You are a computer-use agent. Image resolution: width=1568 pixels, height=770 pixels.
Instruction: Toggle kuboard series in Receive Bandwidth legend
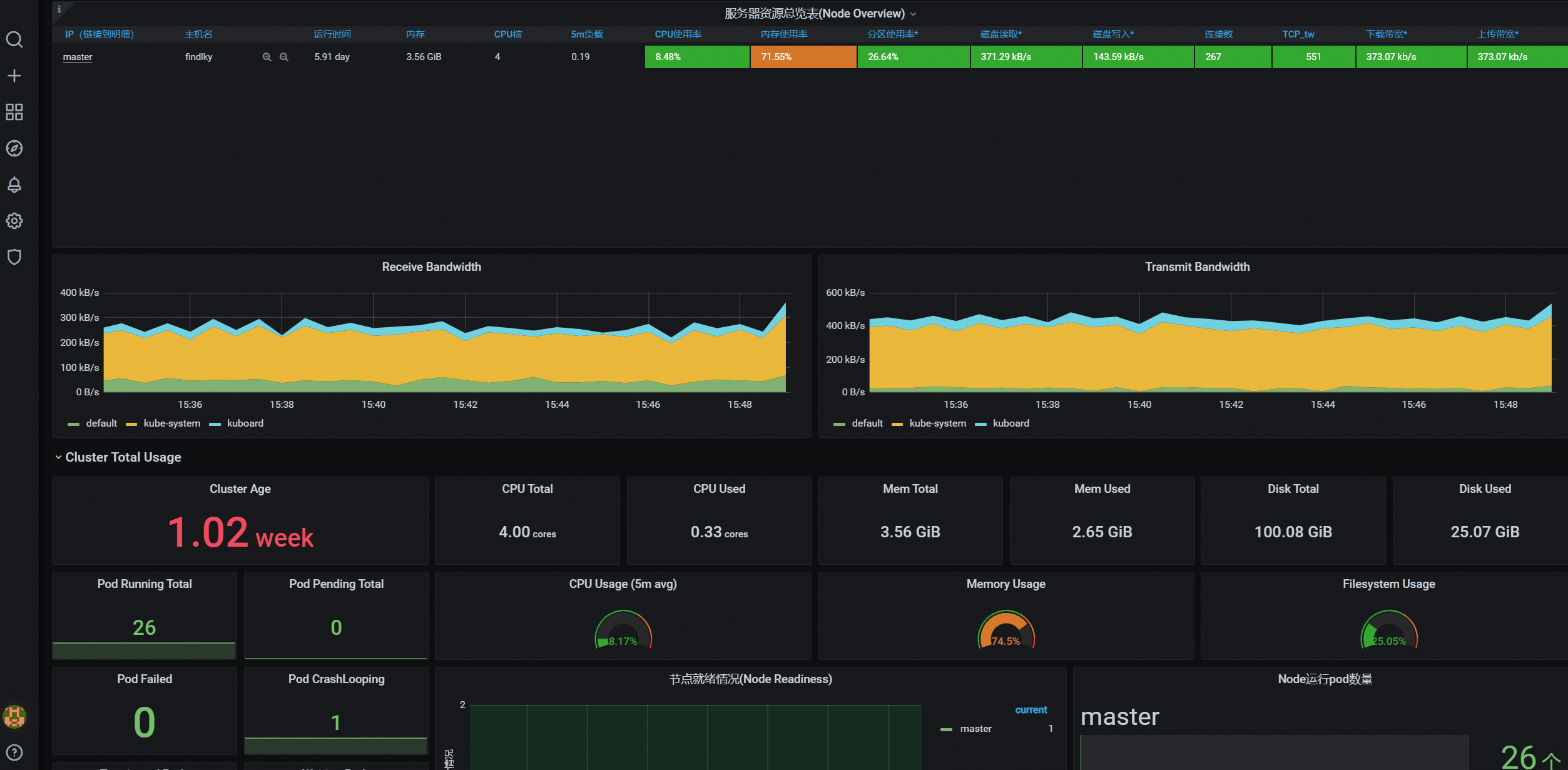tap(245, 423)
